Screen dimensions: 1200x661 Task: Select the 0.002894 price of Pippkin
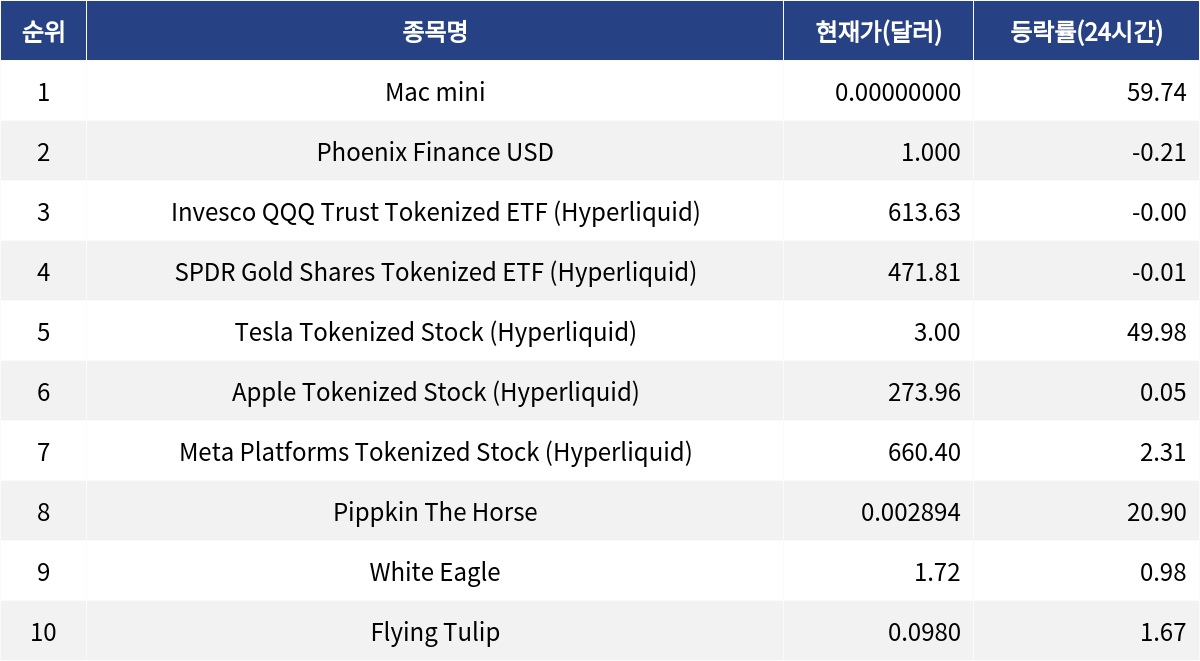point(910,512)
